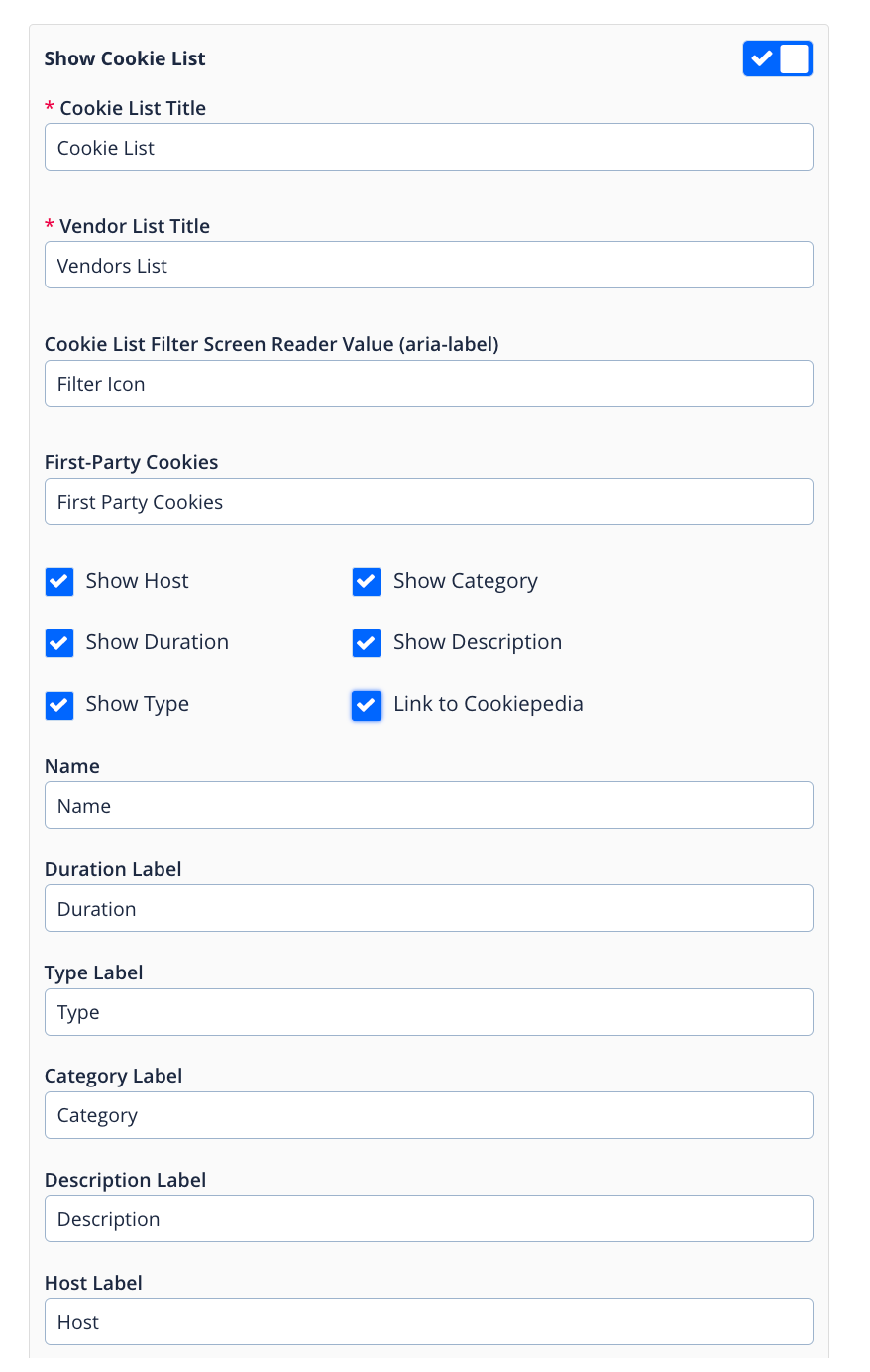
Task: Click the Link to Cookiepedia label
Action: [x=488, y=705]
